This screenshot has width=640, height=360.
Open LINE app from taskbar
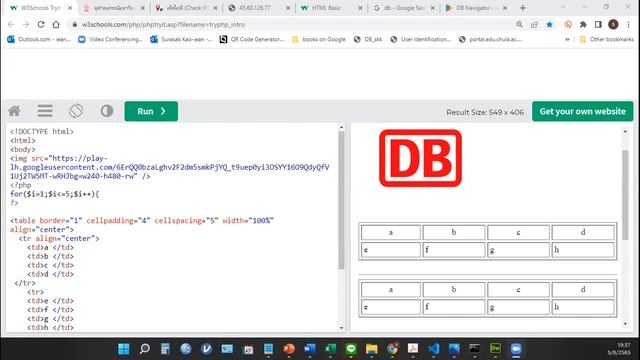pyautogui.click(x=351, y=349)
